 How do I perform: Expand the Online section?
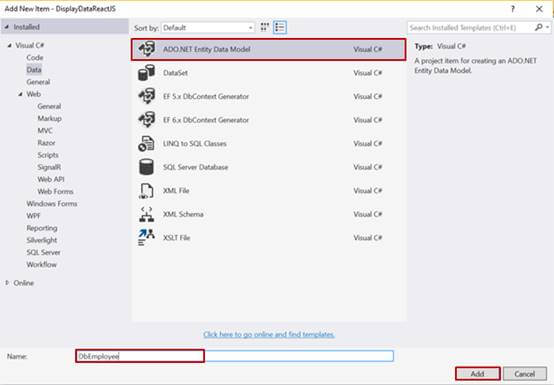pyautogui.click(x=7, y=283)
